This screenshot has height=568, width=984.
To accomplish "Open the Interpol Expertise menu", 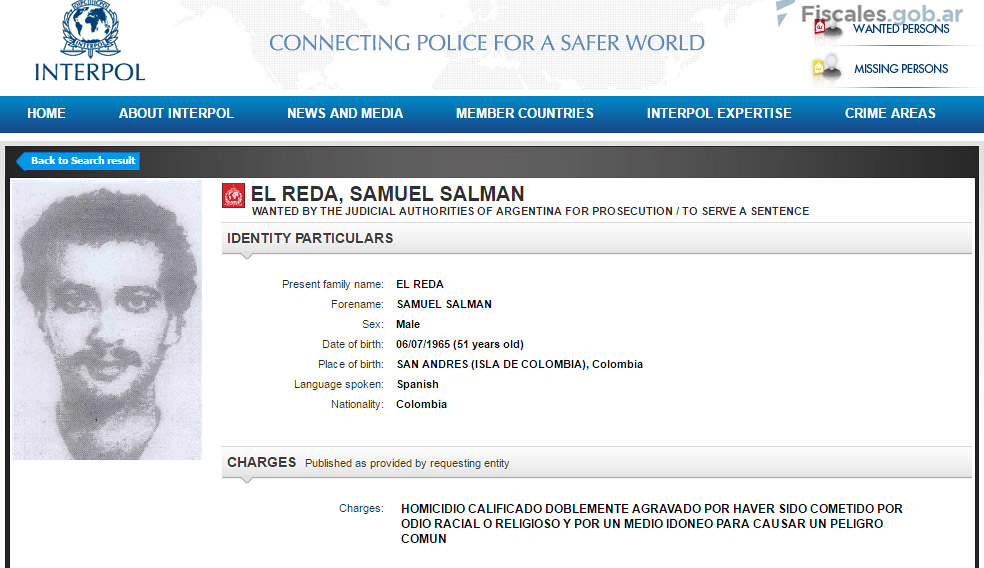I will tap(719, 113).
